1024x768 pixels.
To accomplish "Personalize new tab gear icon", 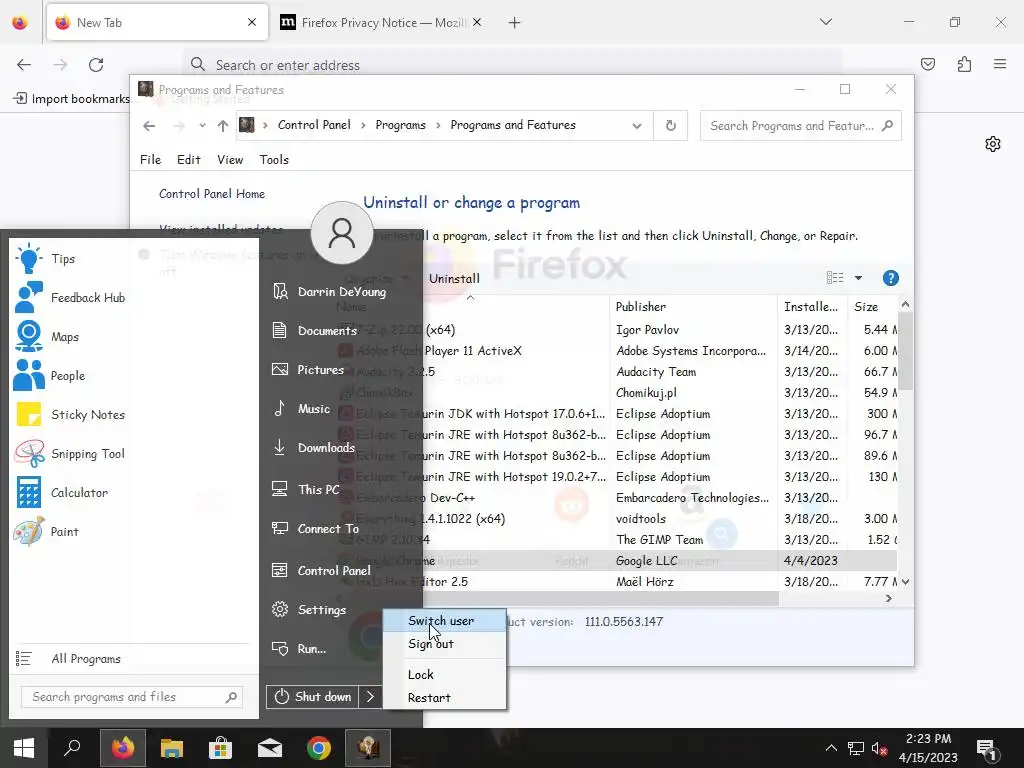I will (993, 144).
